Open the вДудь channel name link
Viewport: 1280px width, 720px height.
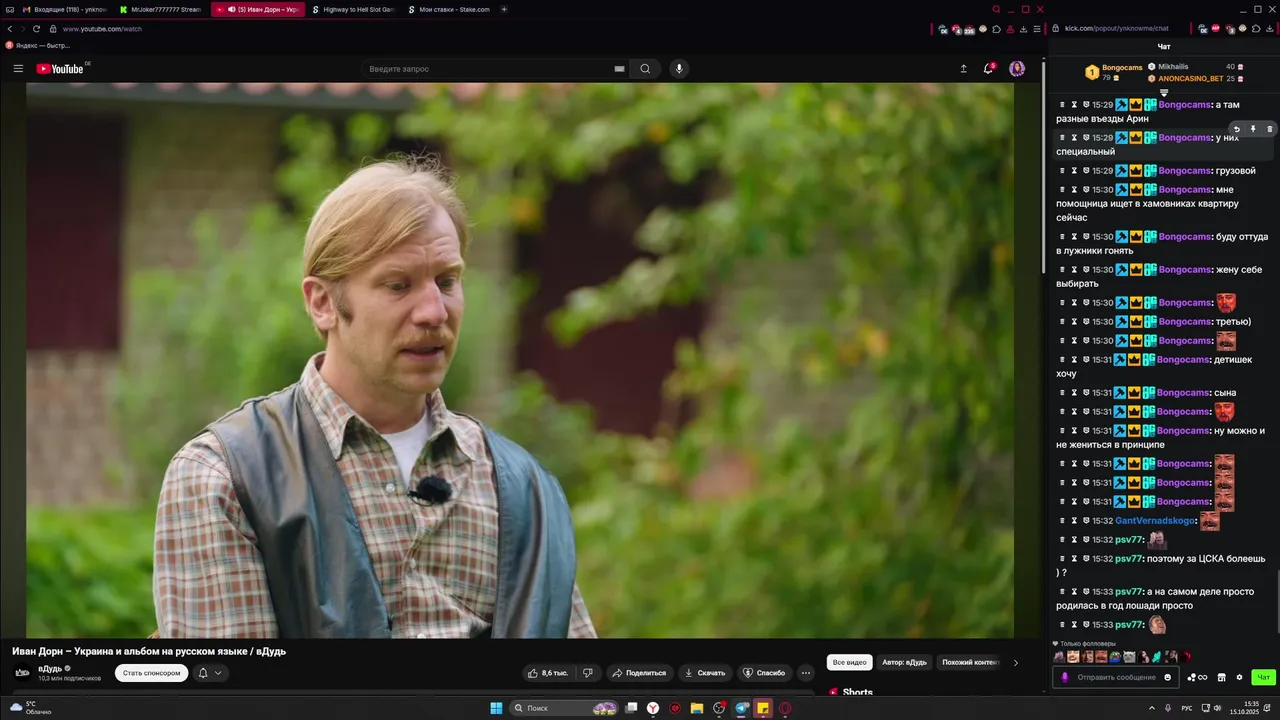pyautogui.click(x=50, y=668)
